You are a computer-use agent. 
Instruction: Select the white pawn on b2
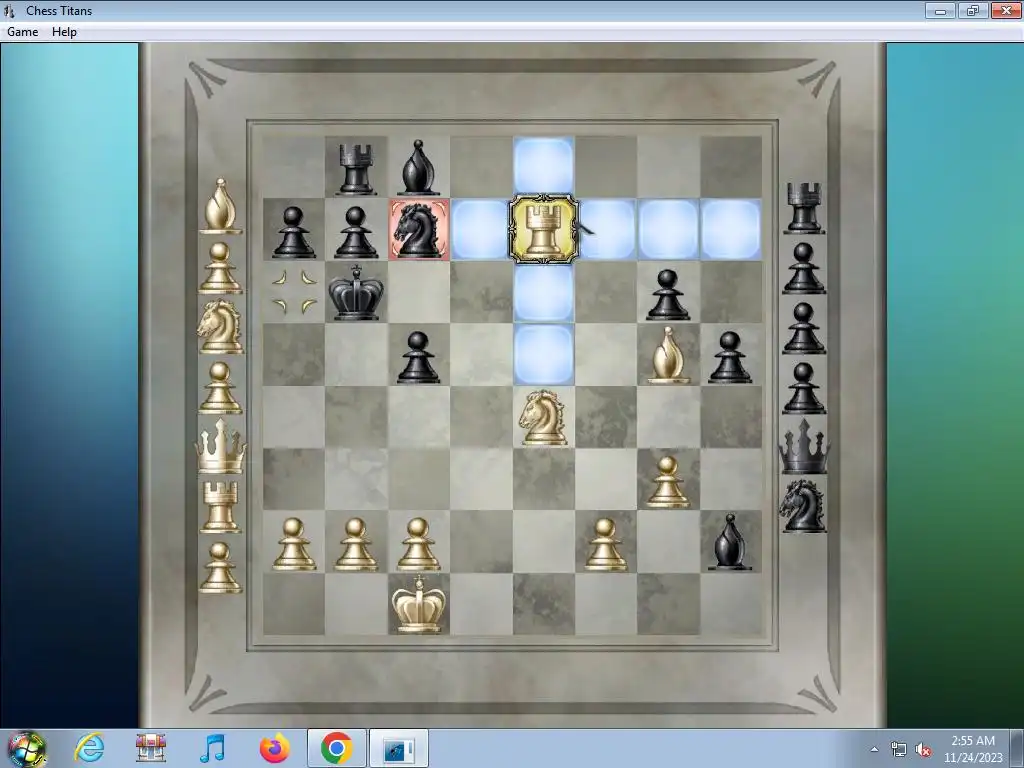(356, 544)
